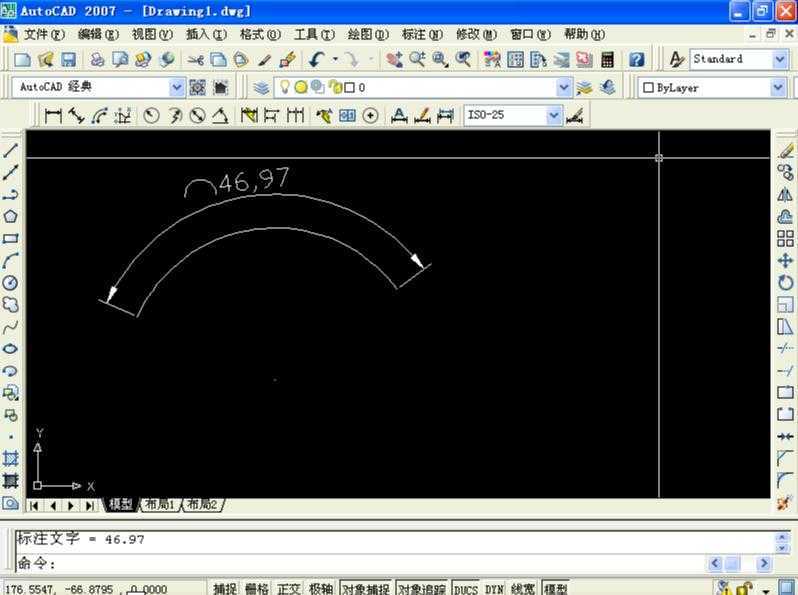Viewport: 798px width, 595px height.
Task: Select the Circle draw tool
Action: click(10, 282)
